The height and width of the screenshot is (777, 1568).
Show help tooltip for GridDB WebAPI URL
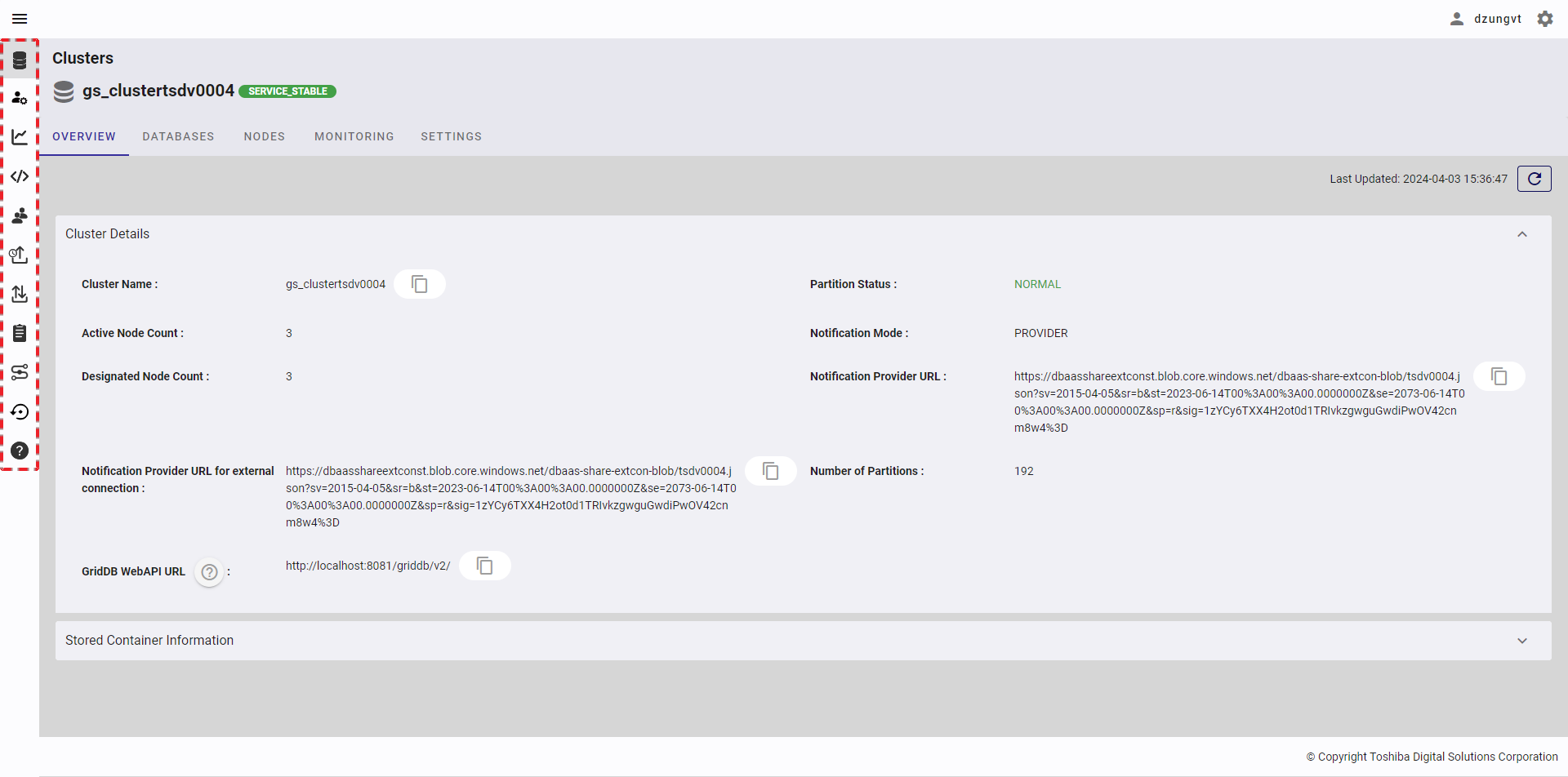(x=210, y=572)
